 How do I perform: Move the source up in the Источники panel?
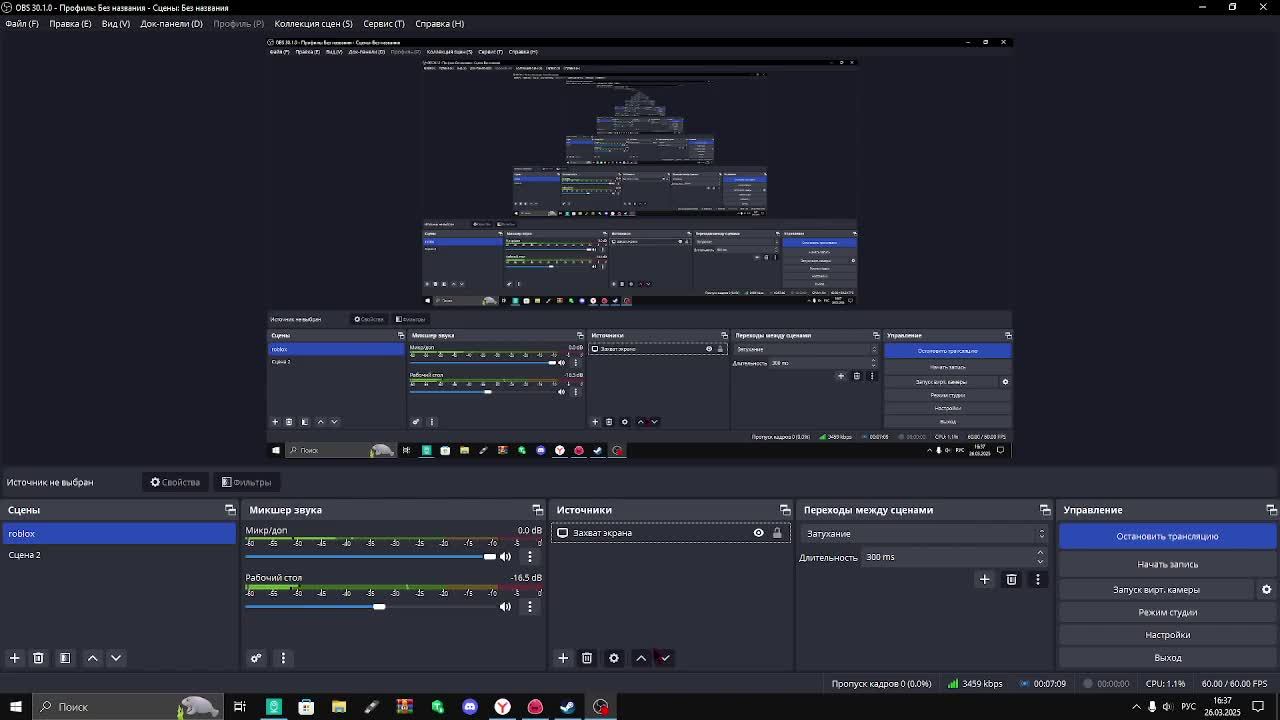coord(641,658)
